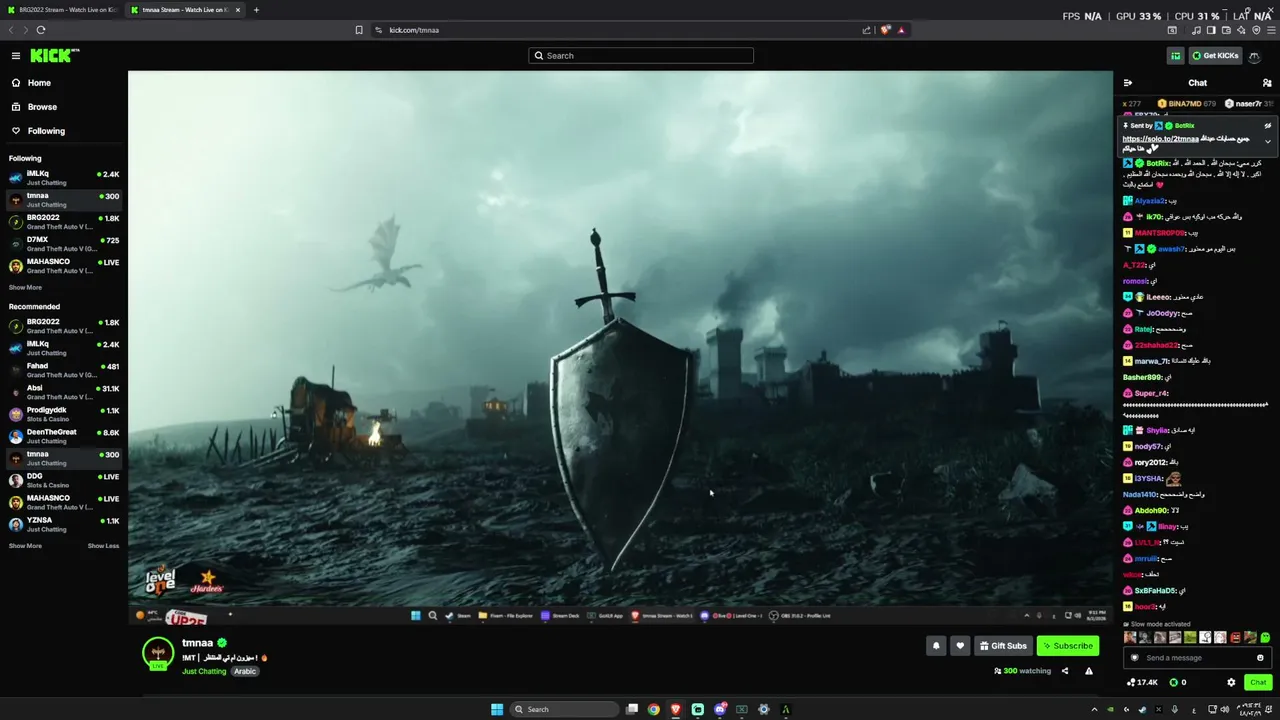
Task: Click the Gift Subs button
Action: pos(1003,646)
